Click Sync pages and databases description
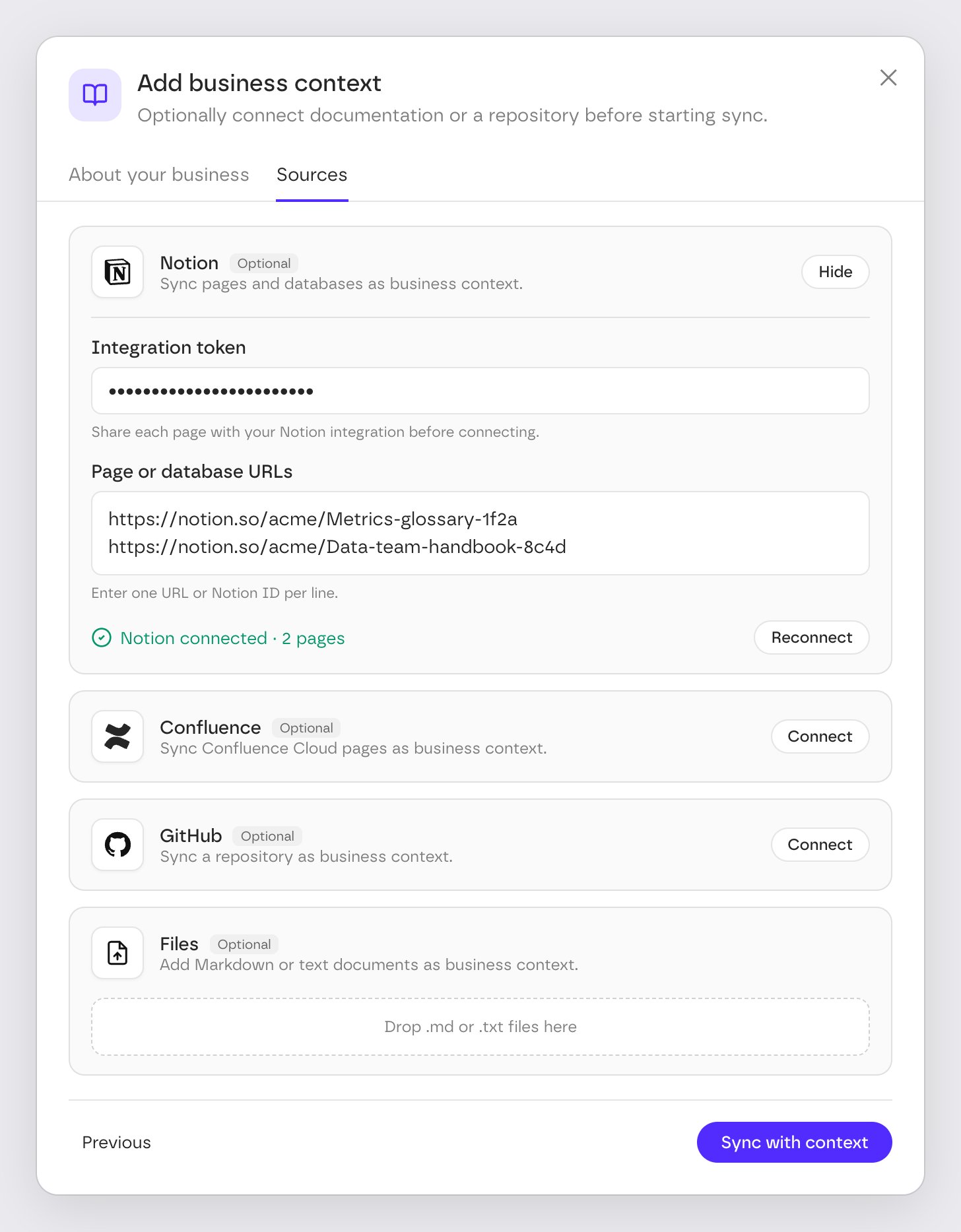 pos(342,284)
